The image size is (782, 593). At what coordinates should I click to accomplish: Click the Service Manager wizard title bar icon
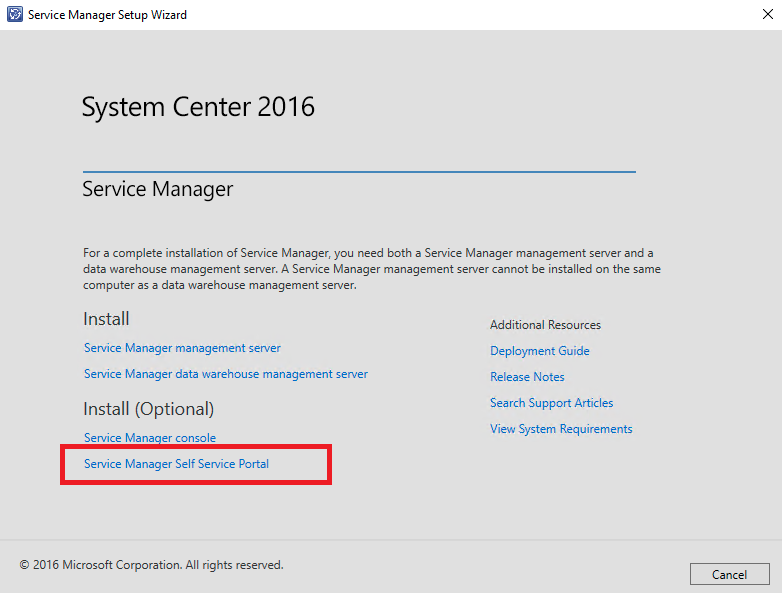[x=15, y=14]
